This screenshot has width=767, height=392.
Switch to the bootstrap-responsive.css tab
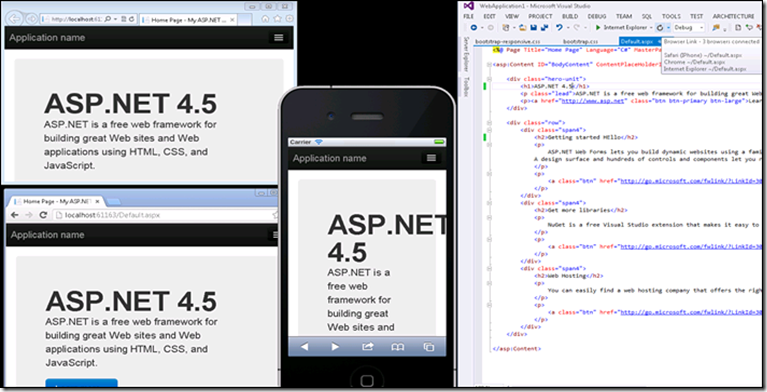[508, 42]
